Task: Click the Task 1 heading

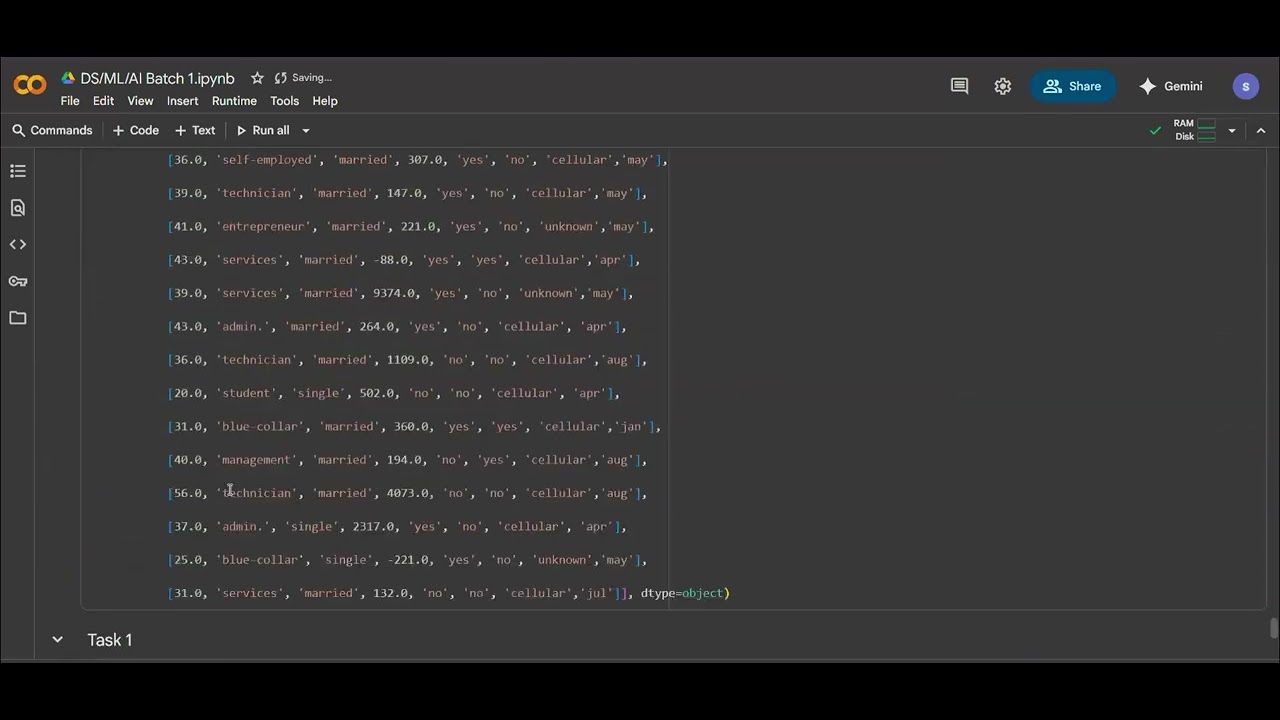Action: [110, 640]
